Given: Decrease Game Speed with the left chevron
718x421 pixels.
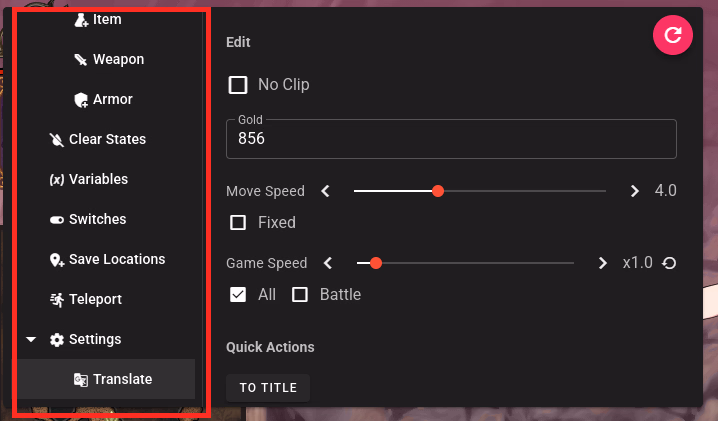Looking at the screenshot, I should 328,263.
